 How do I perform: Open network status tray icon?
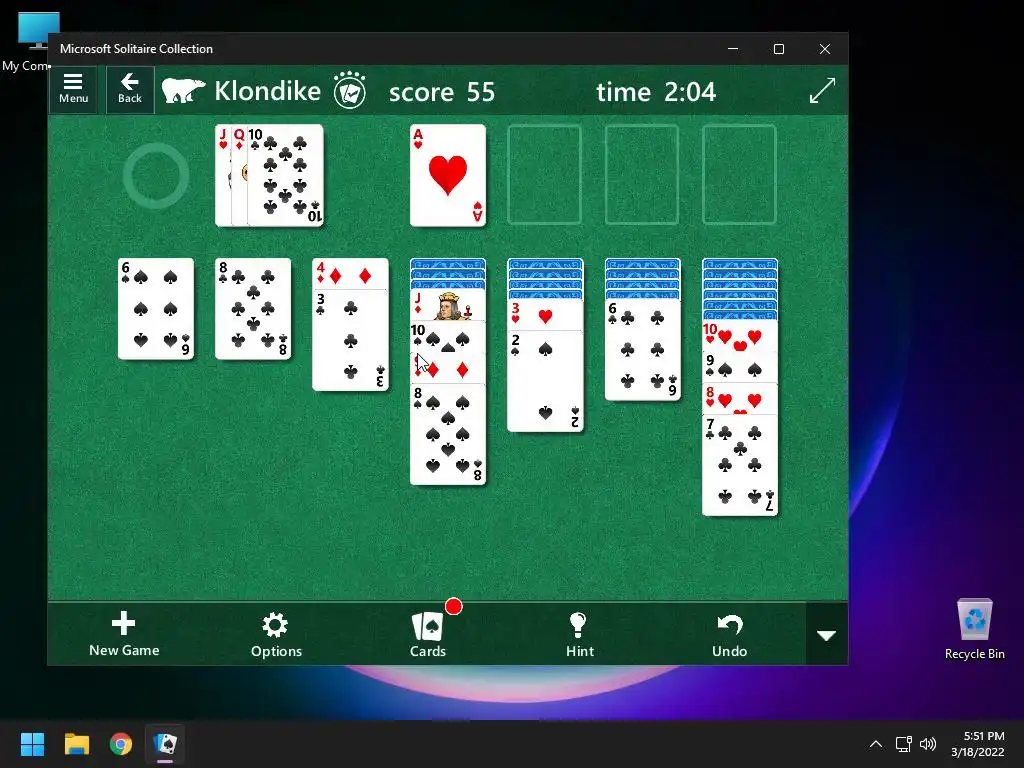point(903,744)
